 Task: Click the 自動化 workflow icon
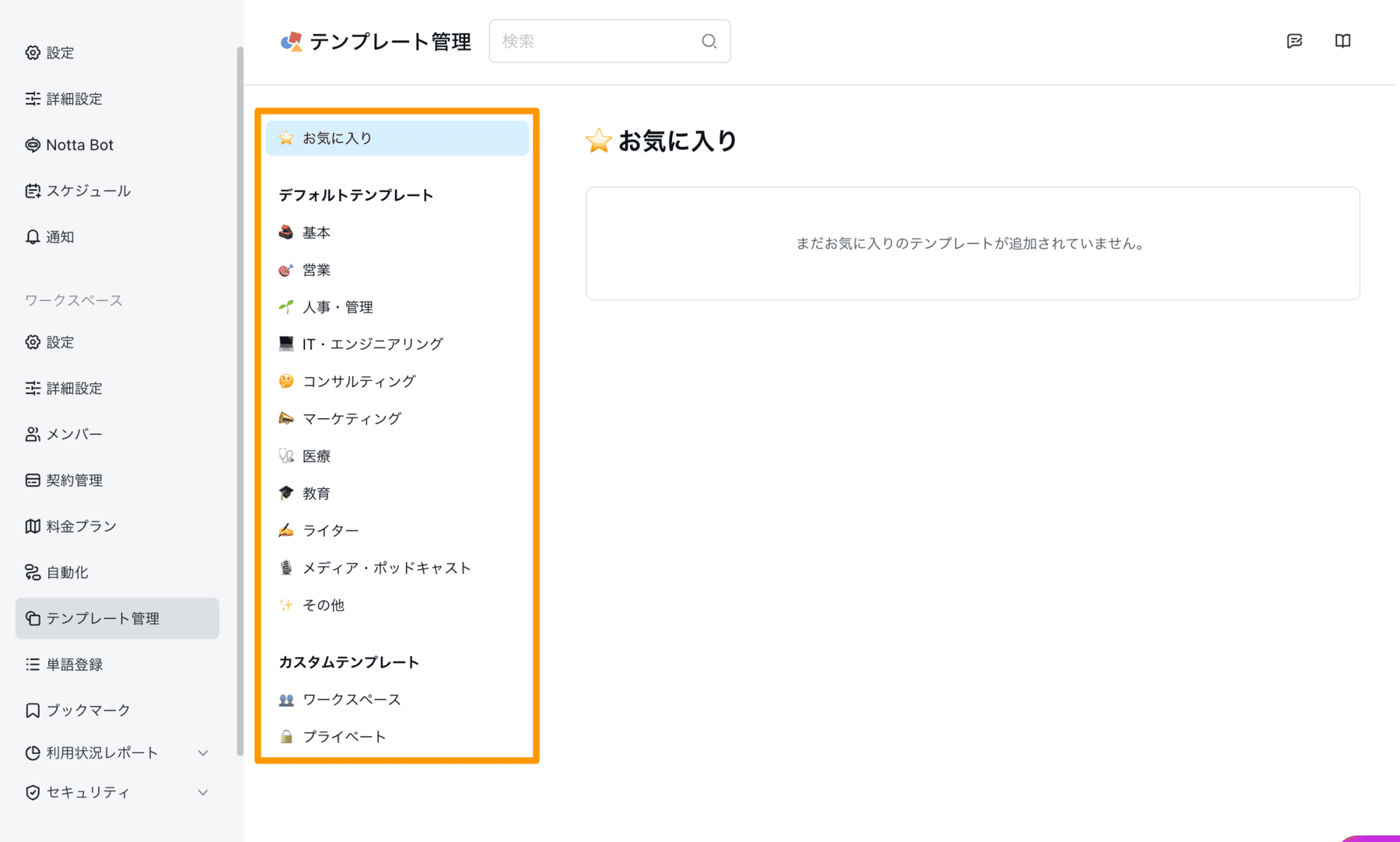click(33, 573)
